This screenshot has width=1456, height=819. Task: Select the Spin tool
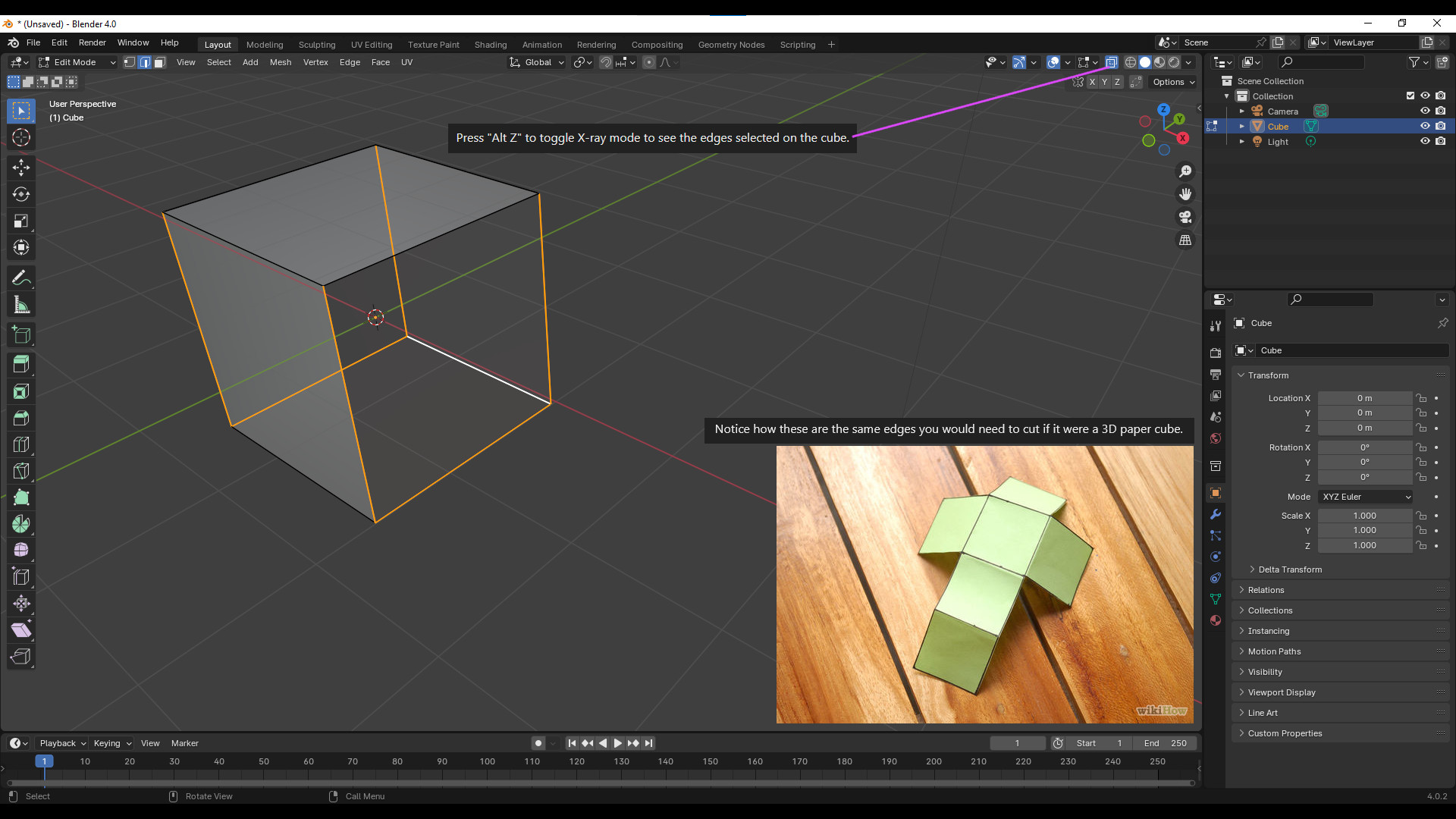click(21, 524)
